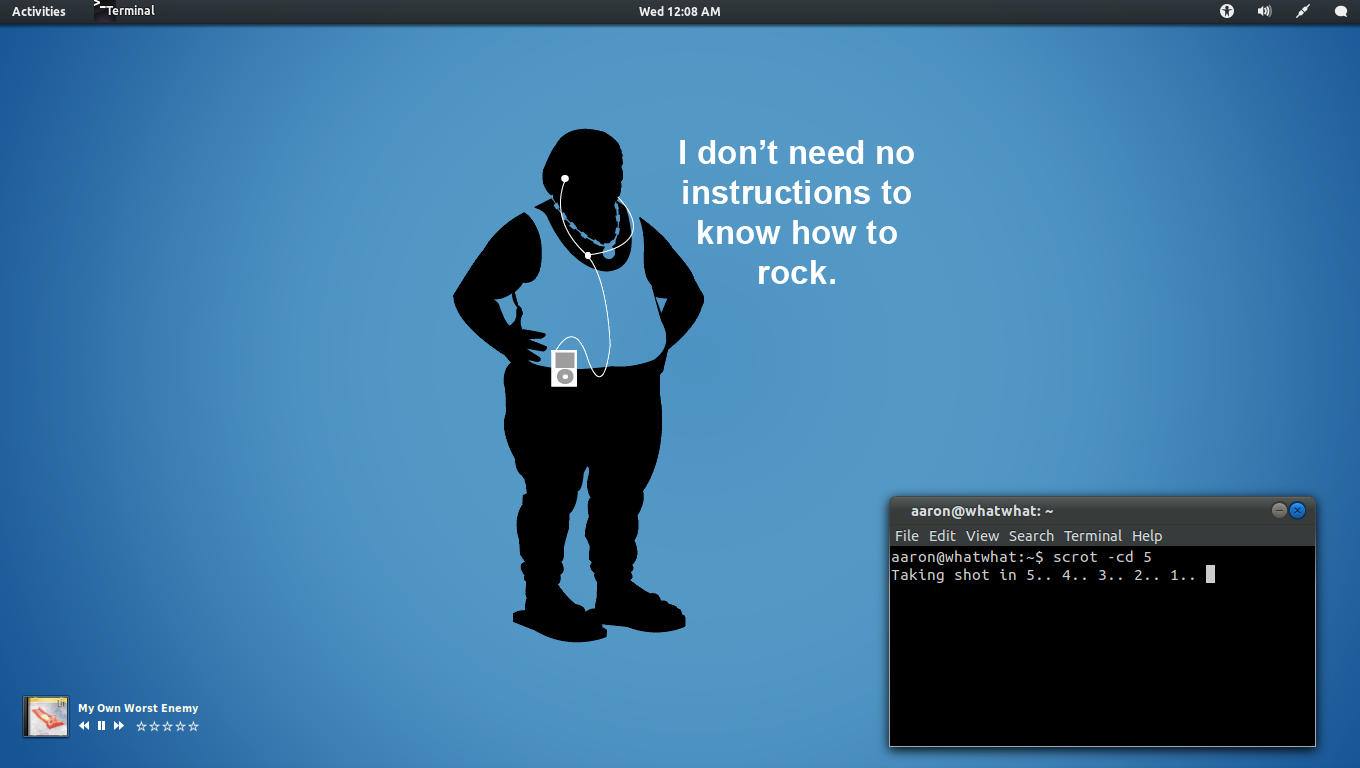Viewport: 1360px width, 768px height.
Task: Open the Terminal app menu in top bar
Action: (124, 11)
